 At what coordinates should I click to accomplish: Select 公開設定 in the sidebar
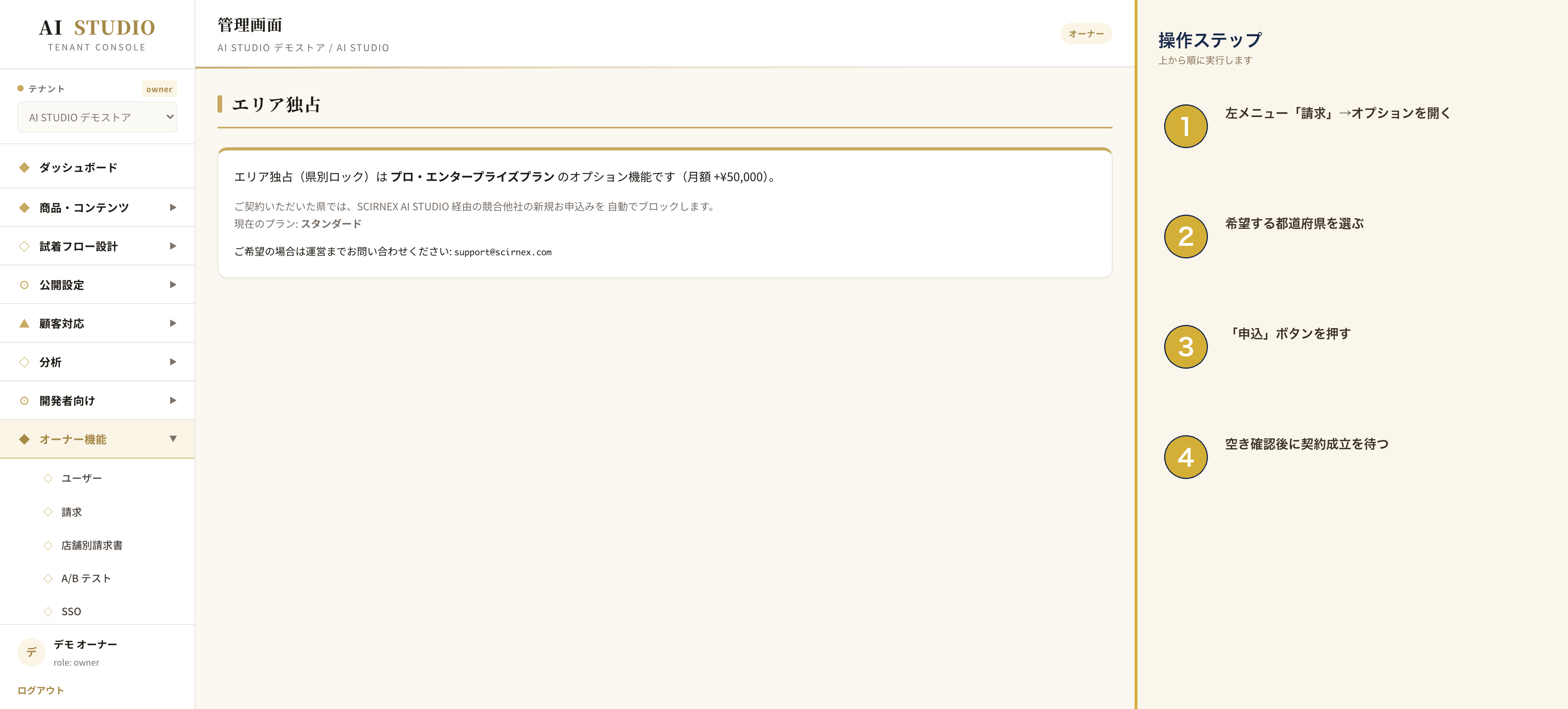(x=97, y=285)
